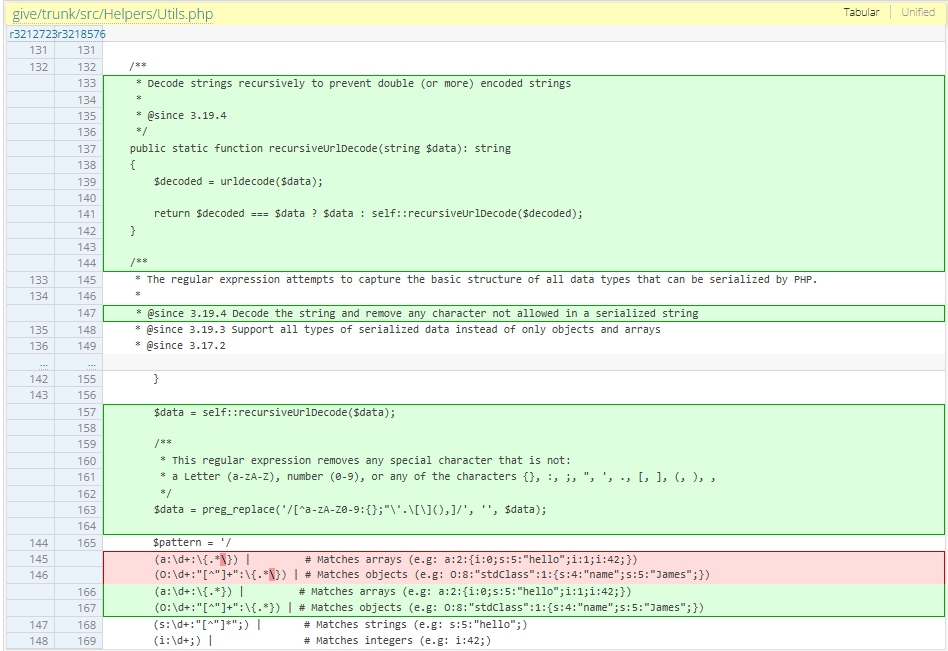This screenshot has height=651, width=948.
Task: Click old line number 145
Action: pyautogui.click(x=38, y=560)
